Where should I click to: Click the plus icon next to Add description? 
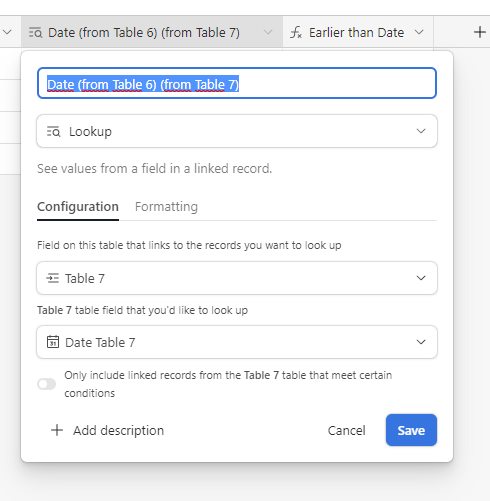57,430
